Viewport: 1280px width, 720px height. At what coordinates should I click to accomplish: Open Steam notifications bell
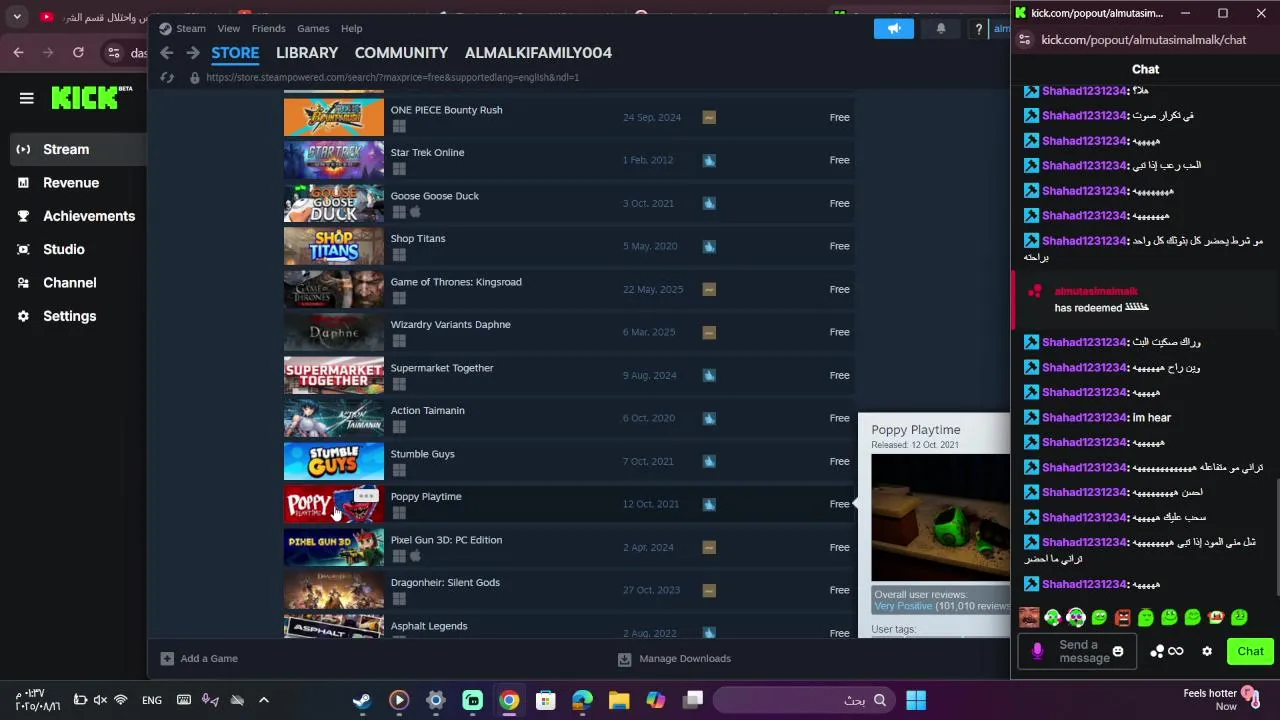pos(941,29)
